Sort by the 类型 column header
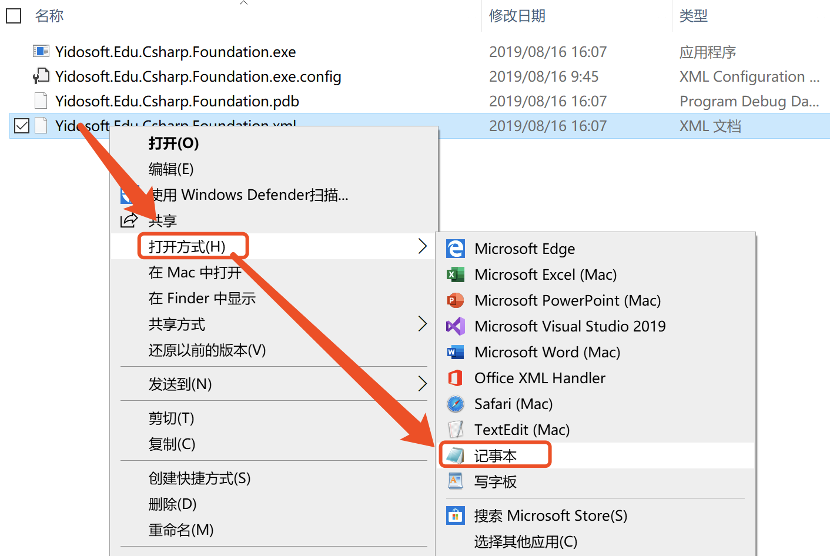830x556 pixels. point(693,15)
